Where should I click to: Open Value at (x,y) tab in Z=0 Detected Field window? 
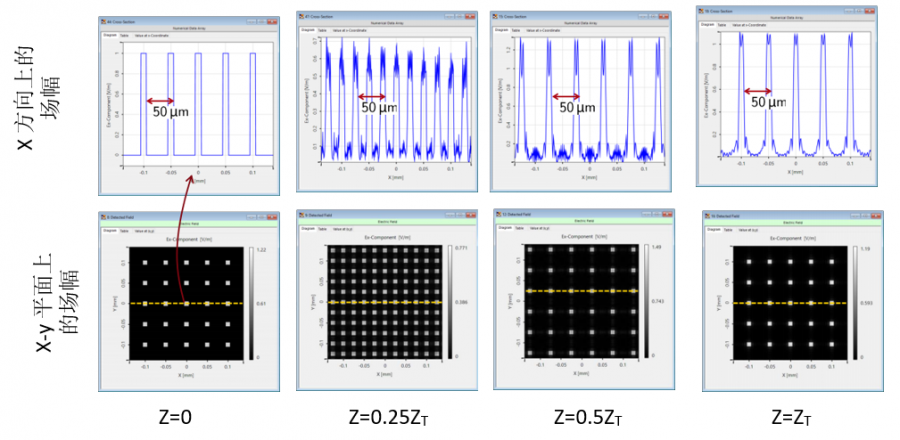(146, 230)
